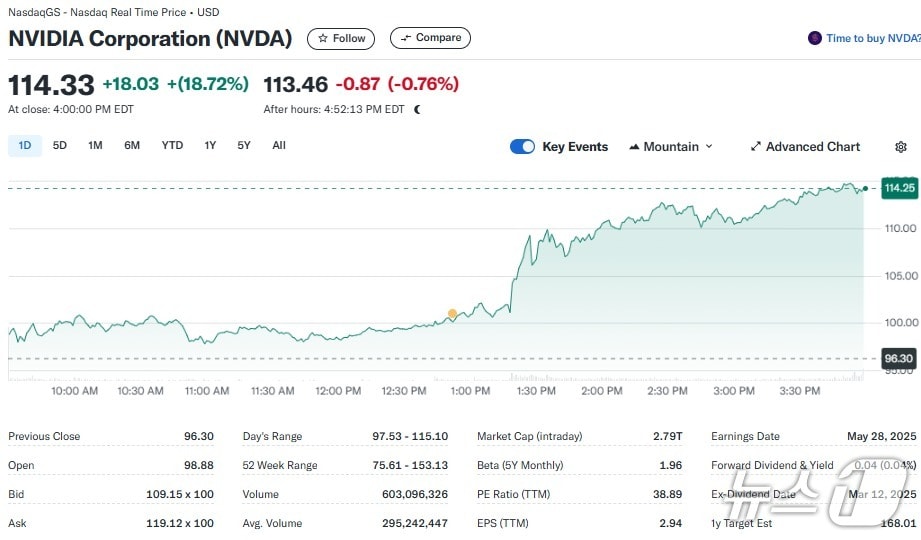The height and width of the screenshot is (540, 921).
Task: Switch to the 5D time range
Action: click(x=60, y=146)
